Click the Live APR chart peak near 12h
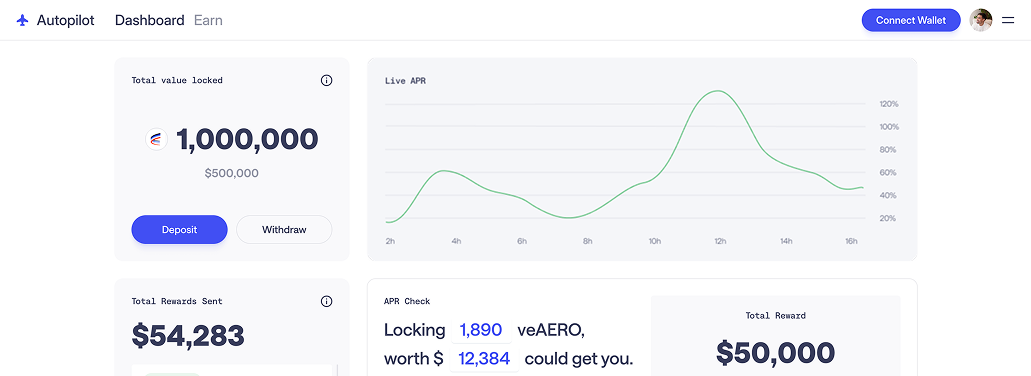 tap(717, 91)
